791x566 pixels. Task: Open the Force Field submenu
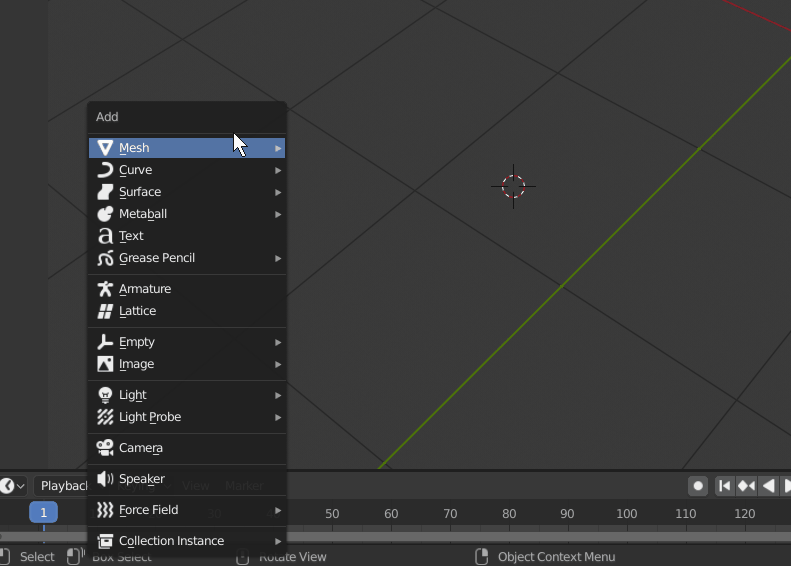tap(187, 510)
